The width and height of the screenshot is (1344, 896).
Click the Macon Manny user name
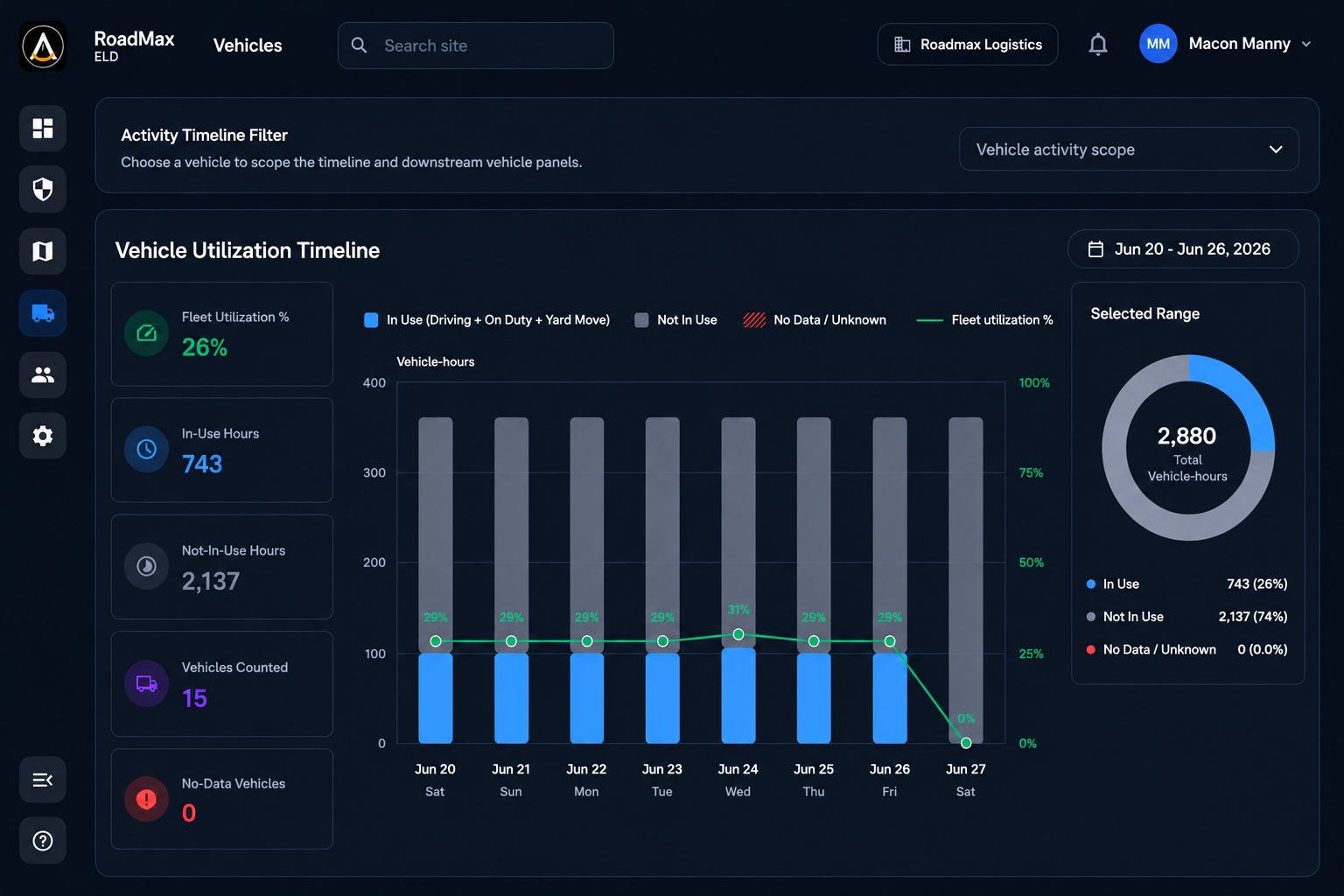point(1239,44)
